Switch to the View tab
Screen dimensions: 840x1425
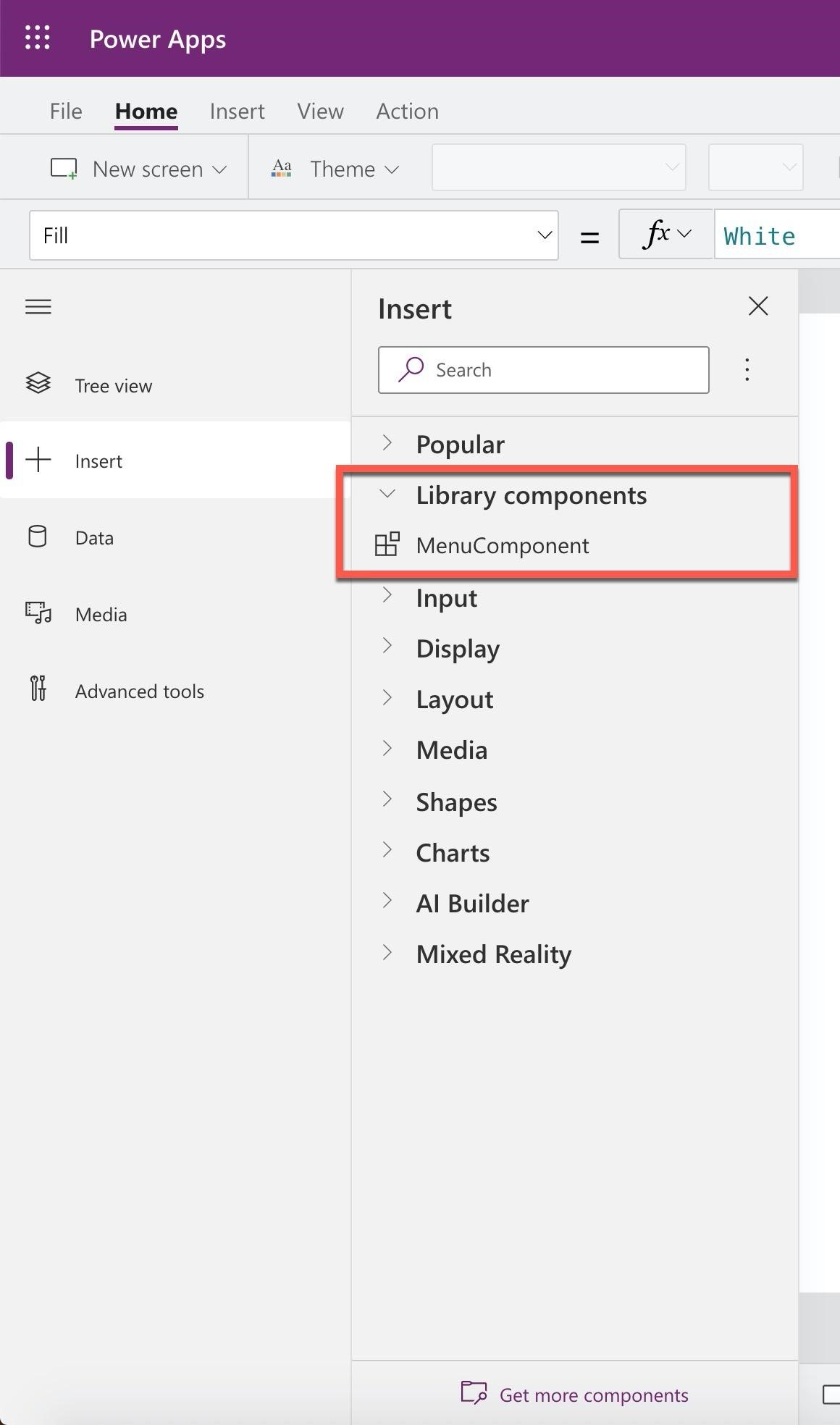click(321, 111)
